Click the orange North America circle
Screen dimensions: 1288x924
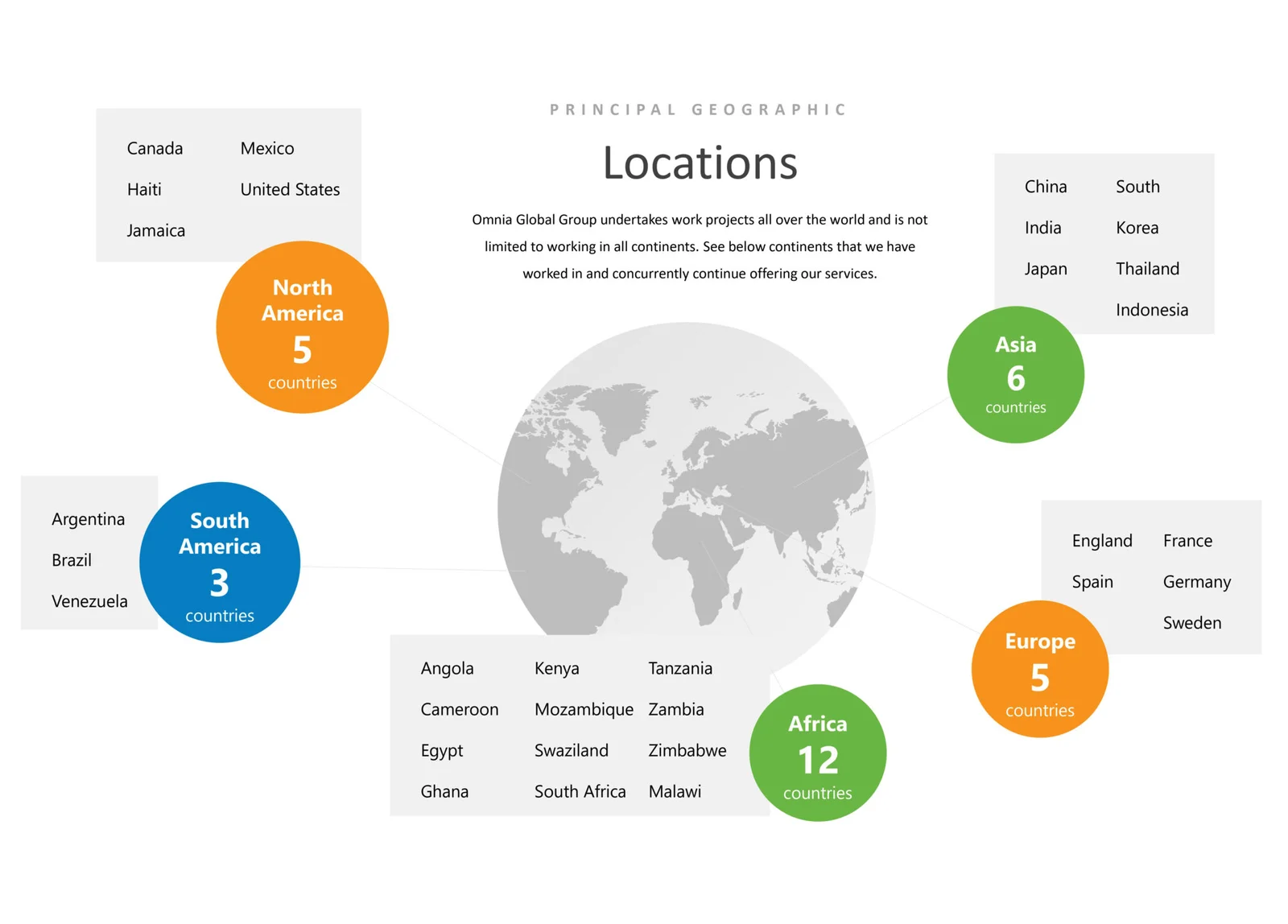pyautogui.click(x=302, y=328)
